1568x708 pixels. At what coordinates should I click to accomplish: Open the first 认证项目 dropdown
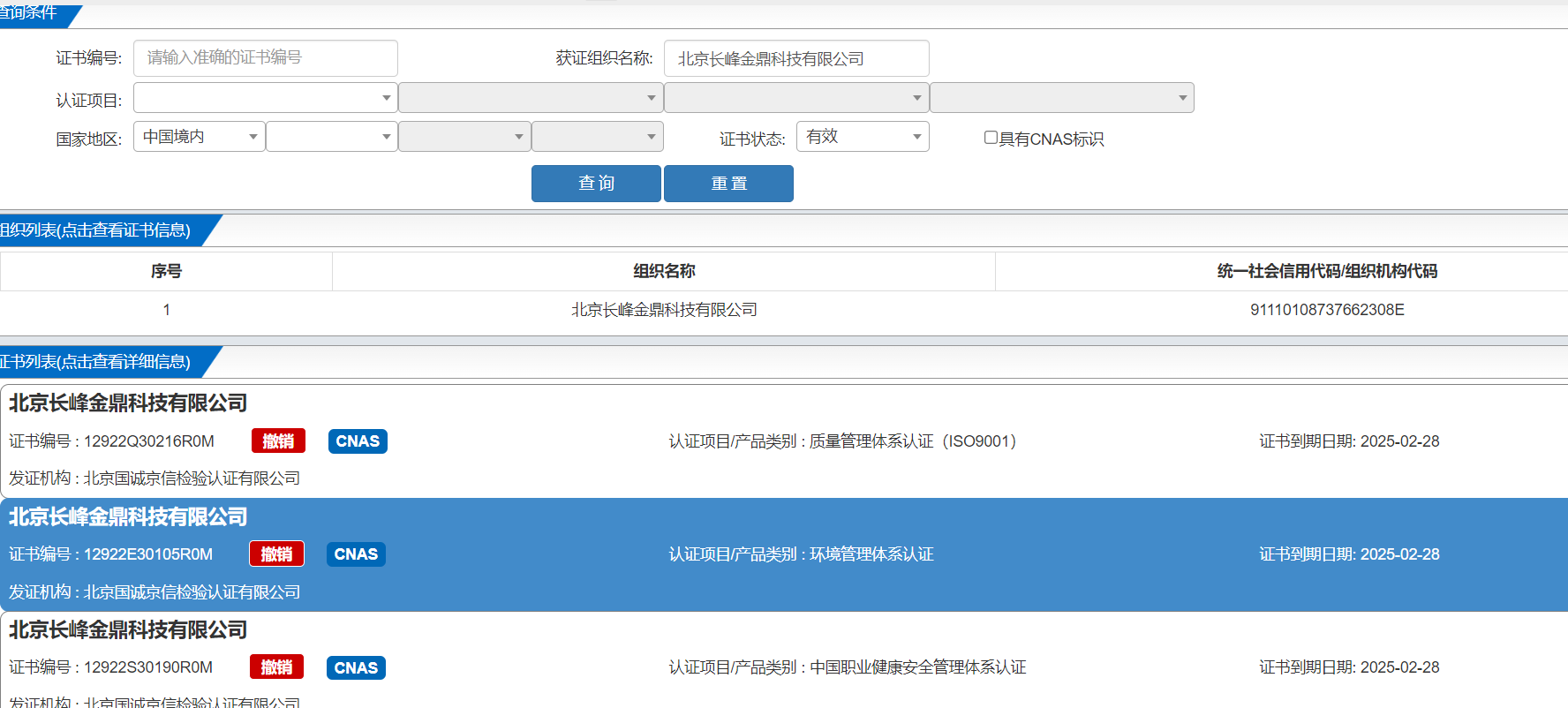tap(265, 98)
